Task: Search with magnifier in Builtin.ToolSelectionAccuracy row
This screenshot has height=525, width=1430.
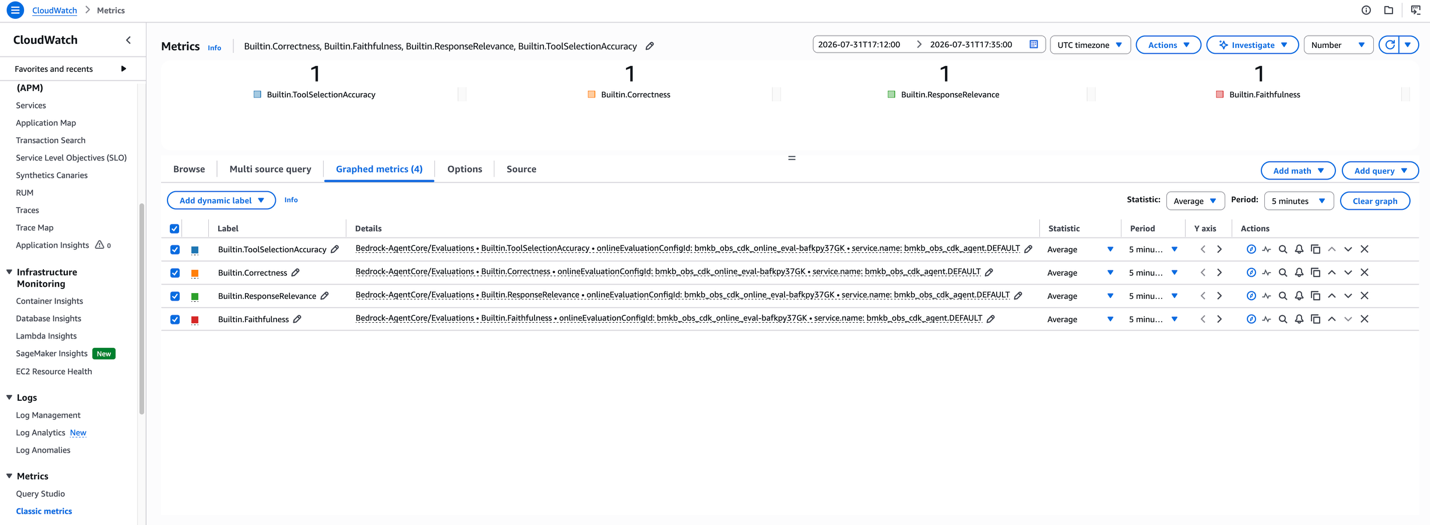Action: (x=1283, y=249)
